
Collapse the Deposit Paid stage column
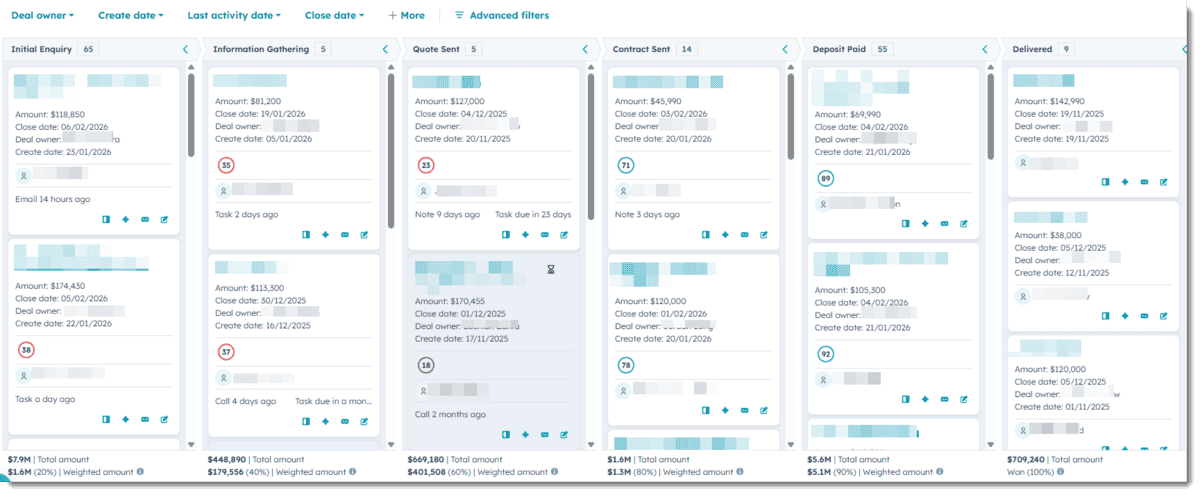(986, 49)
